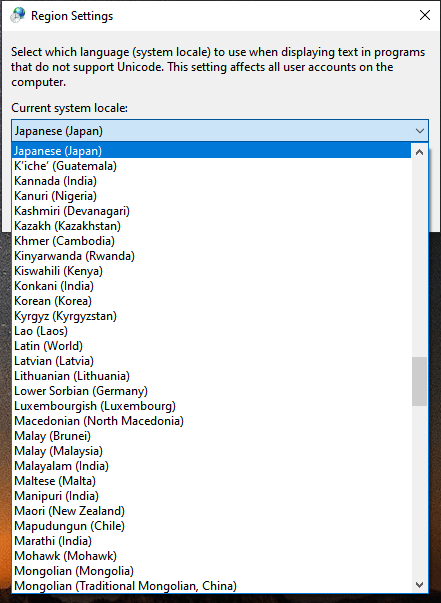This screenshot has height=603, width=441.
Task: Choose Luxembourgish (Luxembourg) locale
Action: click(x=211, y=406)
